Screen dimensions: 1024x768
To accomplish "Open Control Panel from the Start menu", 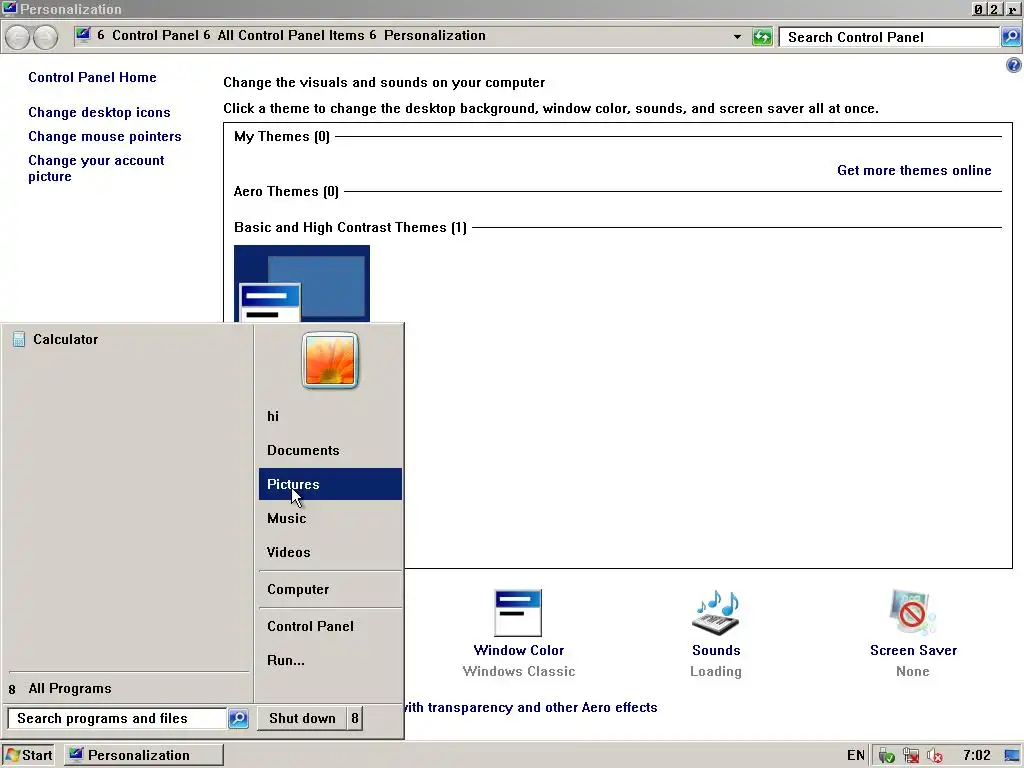I will pyautogui.click(x=330, y=626).
